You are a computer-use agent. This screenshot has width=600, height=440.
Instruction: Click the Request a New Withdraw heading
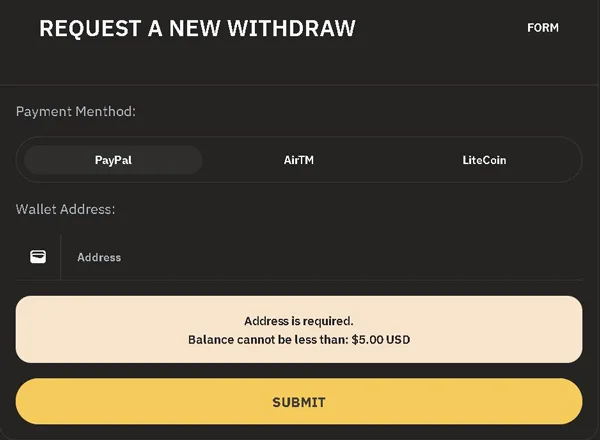pos(197,28)
